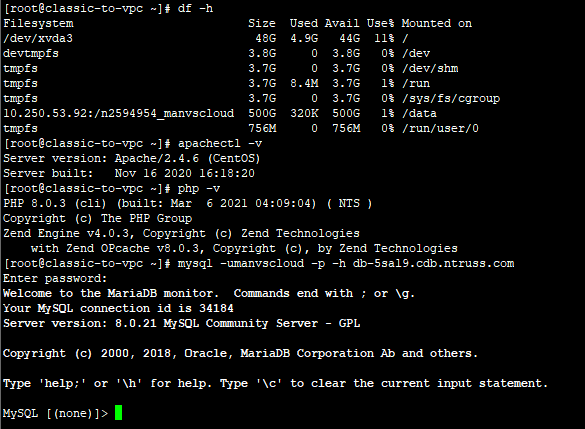Click the Apache/2.4.6 (CentOS) version text

click(187, 159)
